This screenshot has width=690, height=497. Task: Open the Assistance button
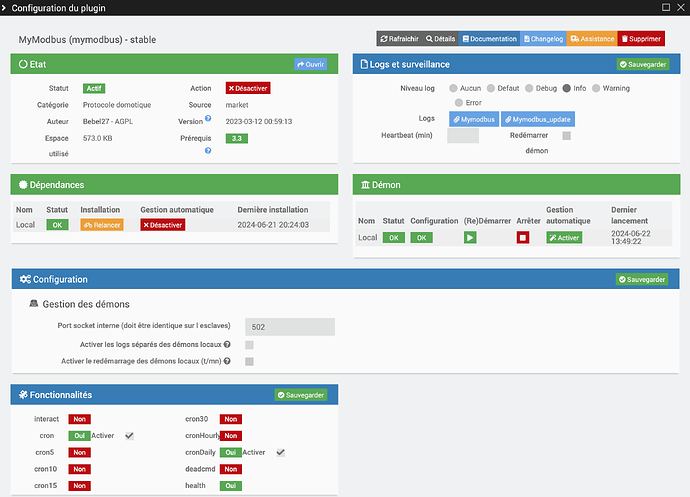pos(592,39)
